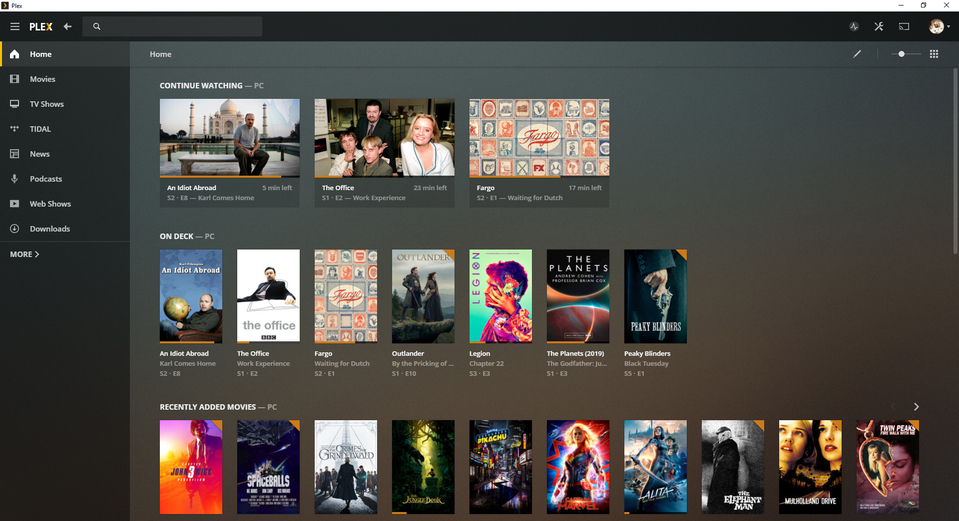959x521 pixels.
Task: Open the grid view options icon
Action: [934, 54]
